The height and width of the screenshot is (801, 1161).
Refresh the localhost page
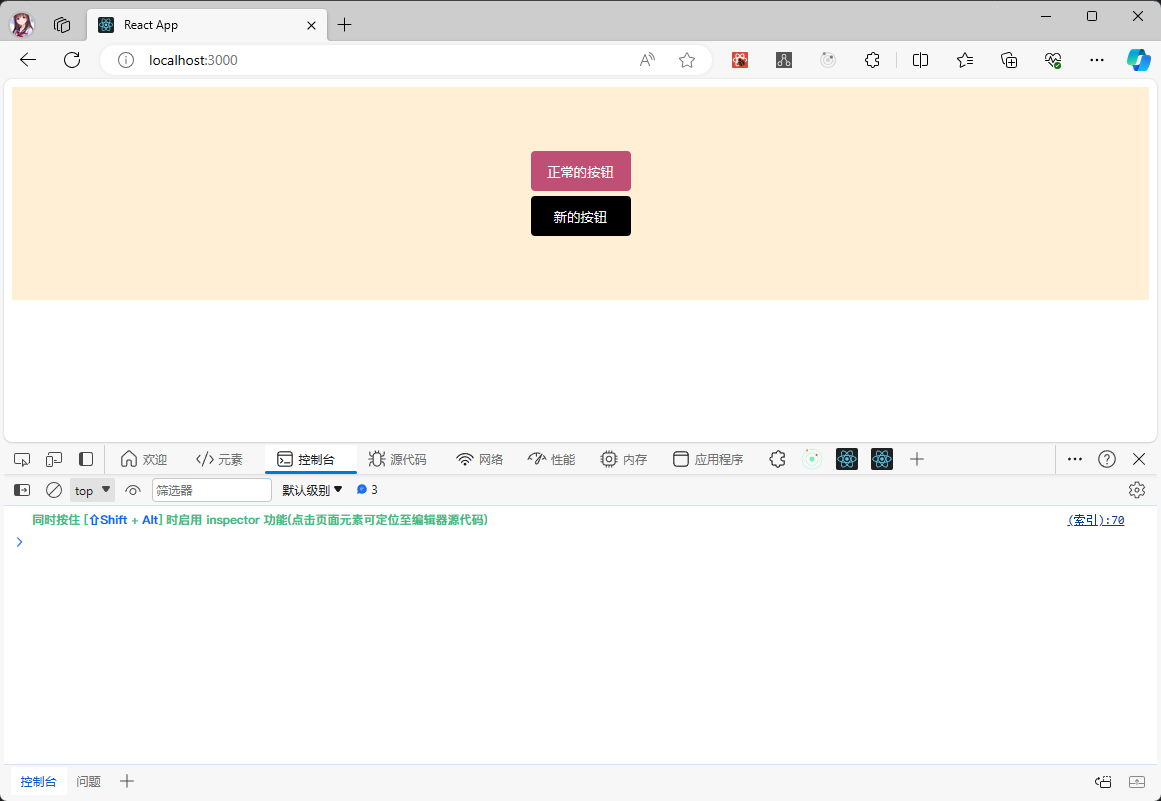[72, 60]
